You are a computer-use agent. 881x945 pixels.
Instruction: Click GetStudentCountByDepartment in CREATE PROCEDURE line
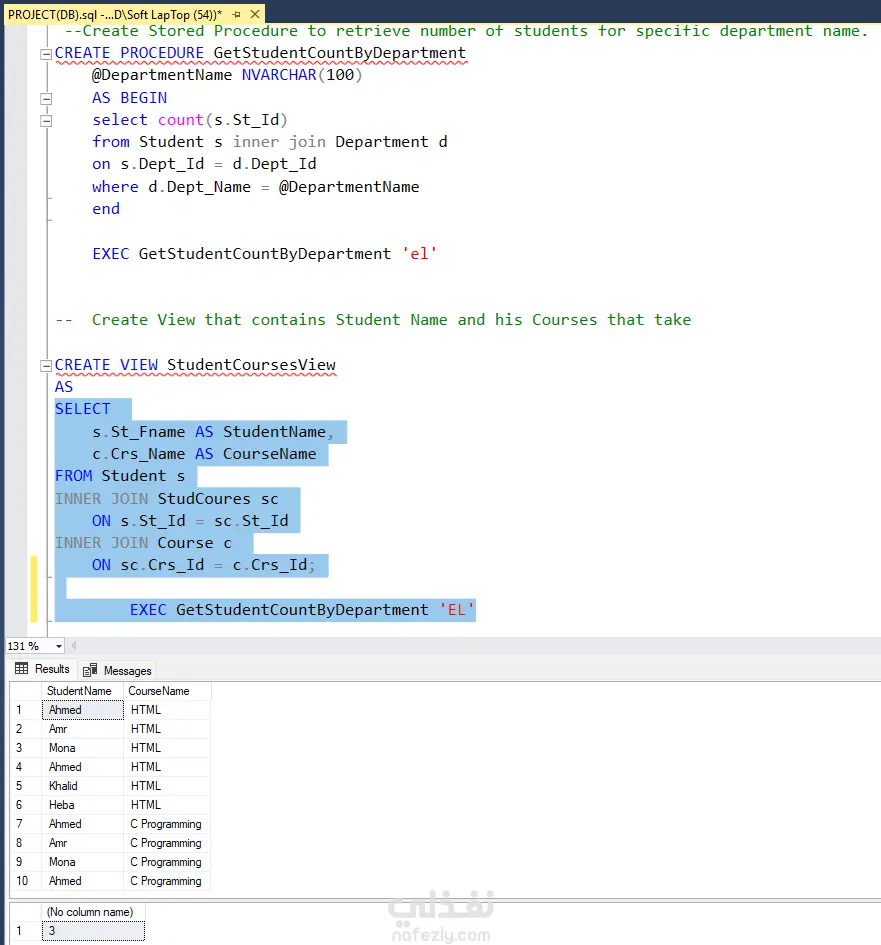pos(340,53)
